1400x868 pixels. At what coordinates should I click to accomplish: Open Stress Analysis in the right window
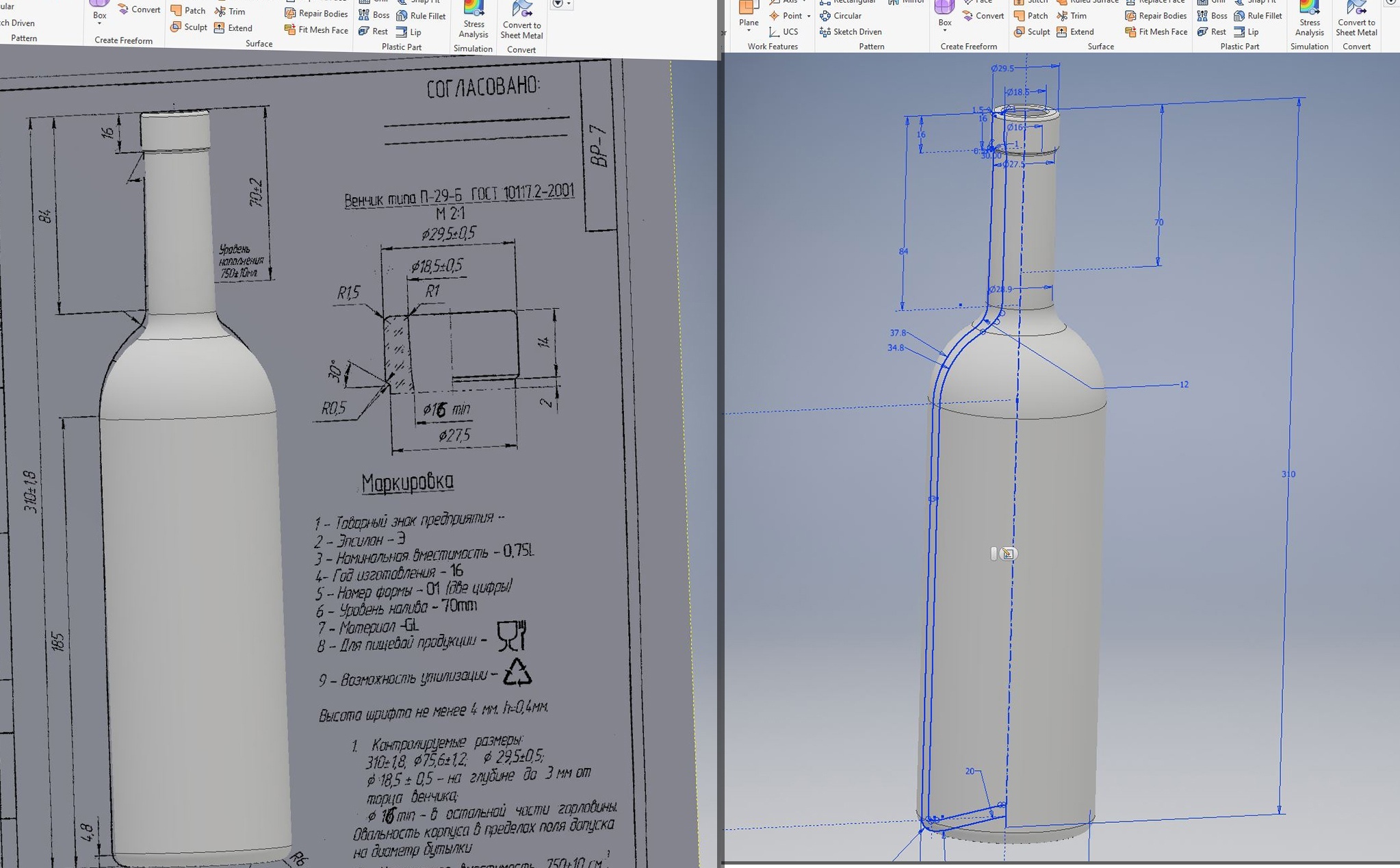1309,18
